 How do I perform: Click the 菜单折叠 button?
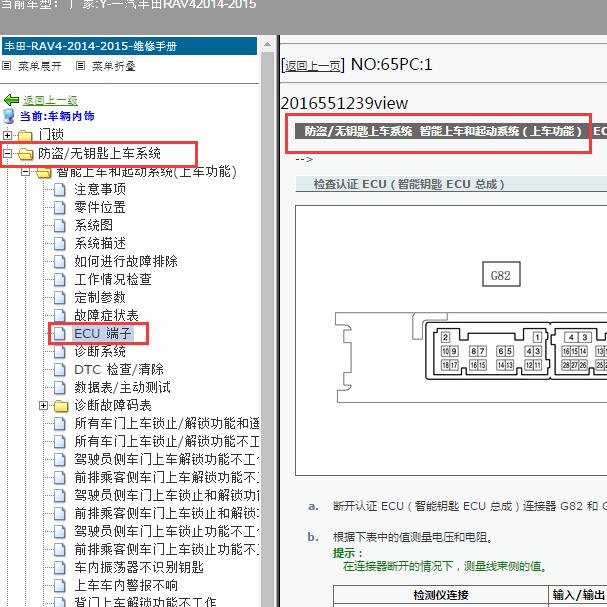coord(113,66)
